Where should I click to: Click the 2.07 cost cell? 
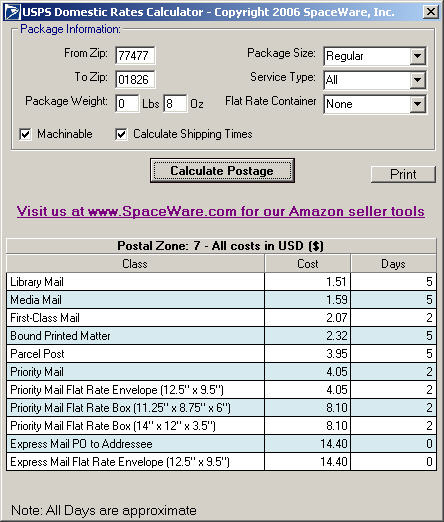(x=308, y=318)
